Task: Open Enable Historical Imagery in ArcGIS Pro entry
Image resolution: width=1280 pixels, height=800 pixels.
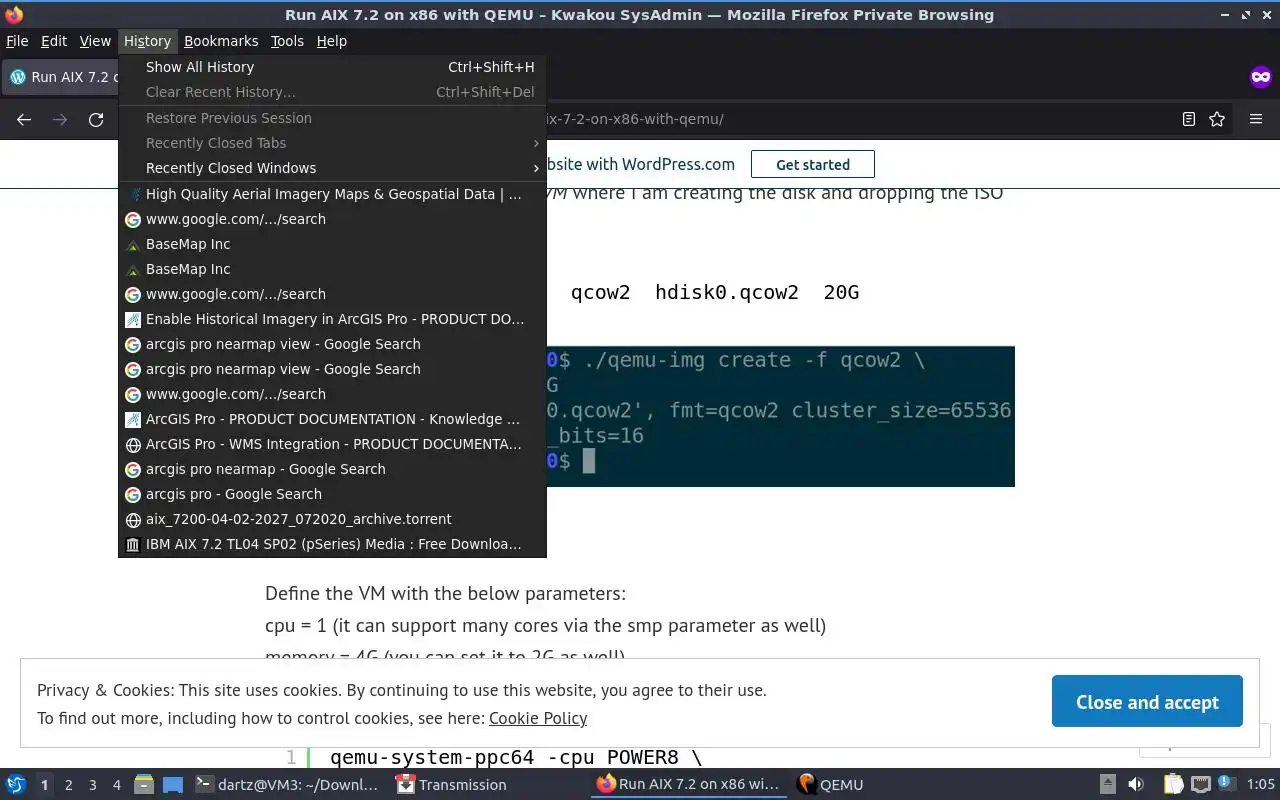Action: point(332,319)
